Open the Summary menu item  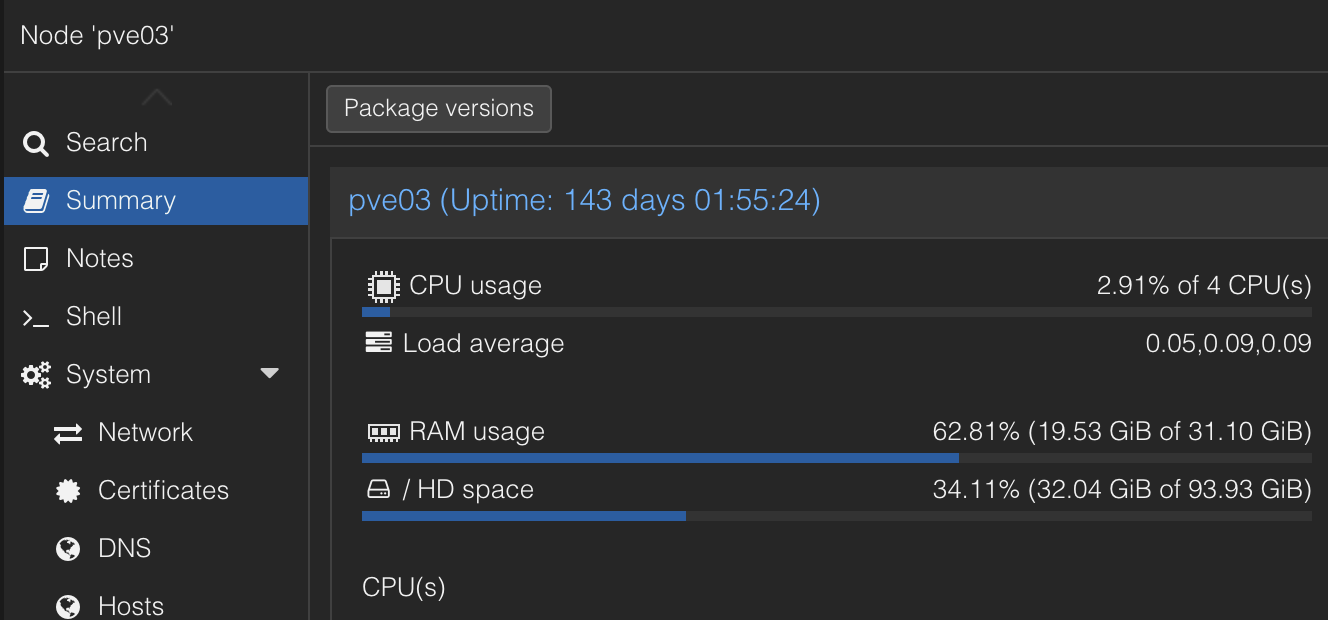pos(121,201)
